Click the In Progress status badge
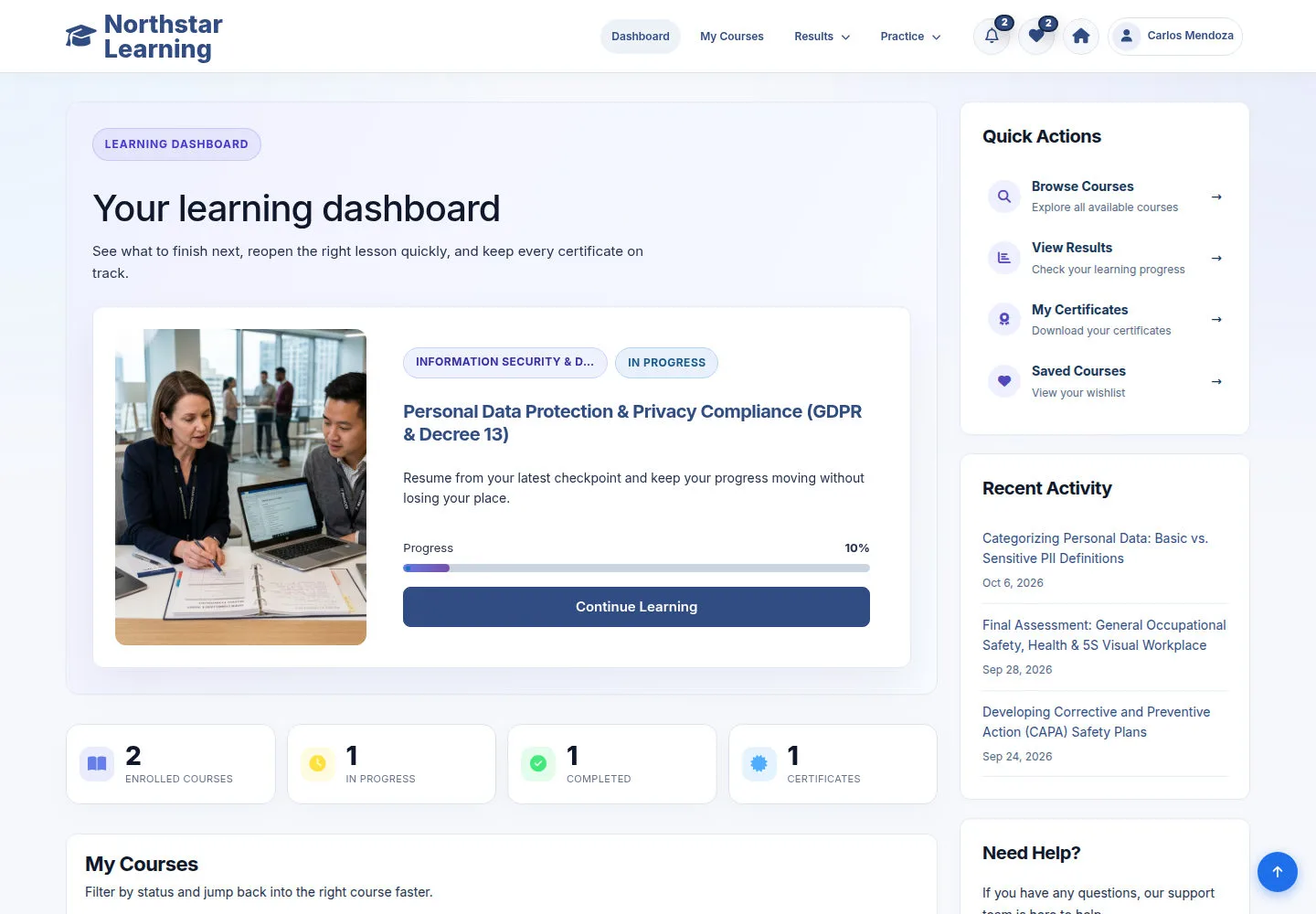Image resolution: width=1316 pixels, height=914 pixels. 666,363
